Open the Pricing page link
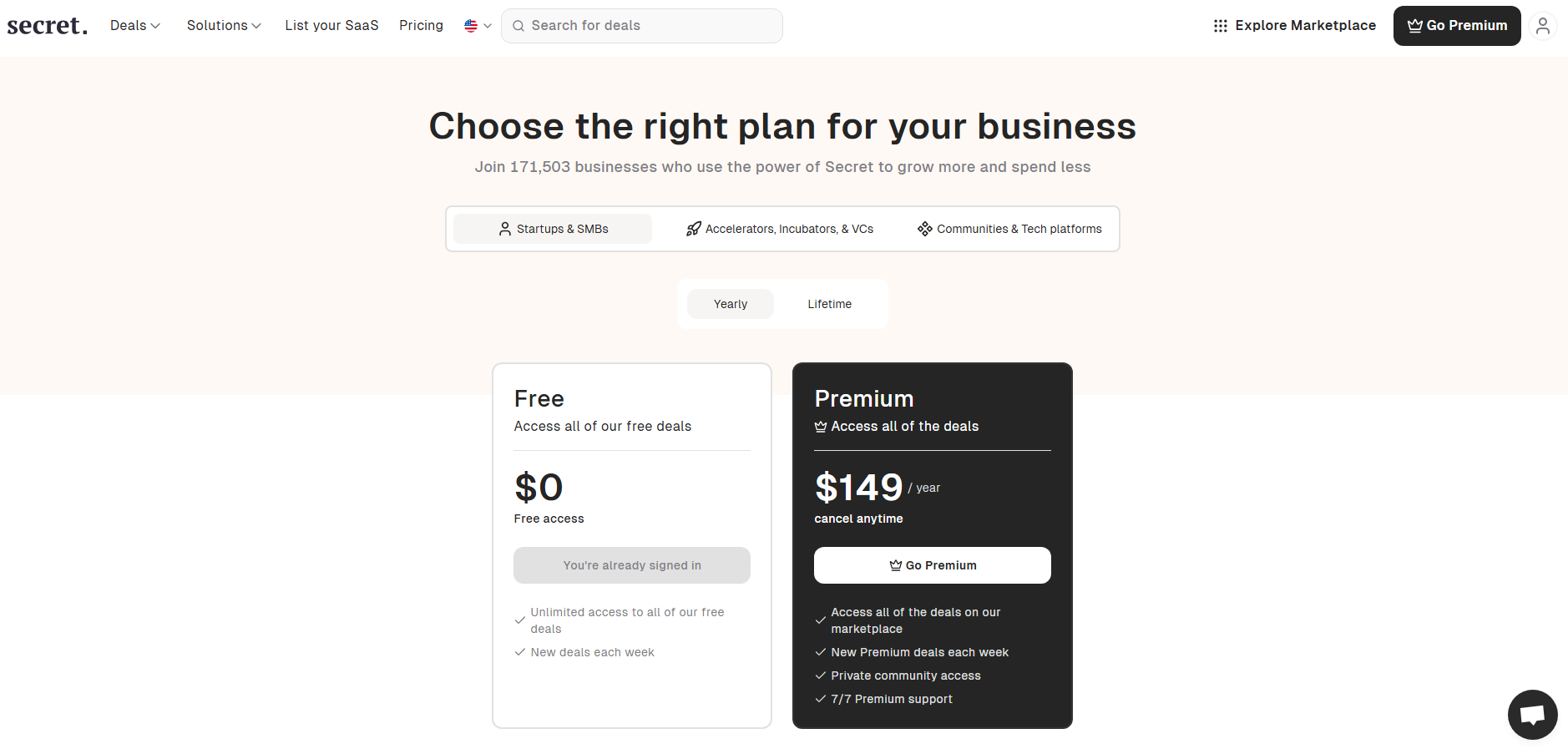The image size is (1568, 749). click(x=421, y=26)
